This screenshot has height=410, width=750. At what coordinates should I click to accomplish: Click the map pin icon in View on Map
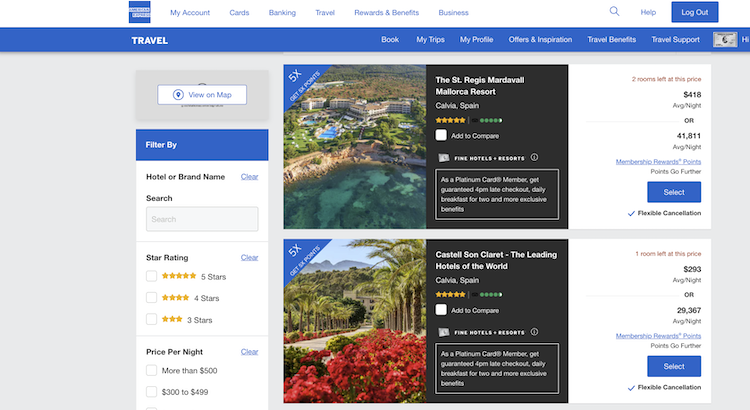pyautogui.click(x=178, y=95)
